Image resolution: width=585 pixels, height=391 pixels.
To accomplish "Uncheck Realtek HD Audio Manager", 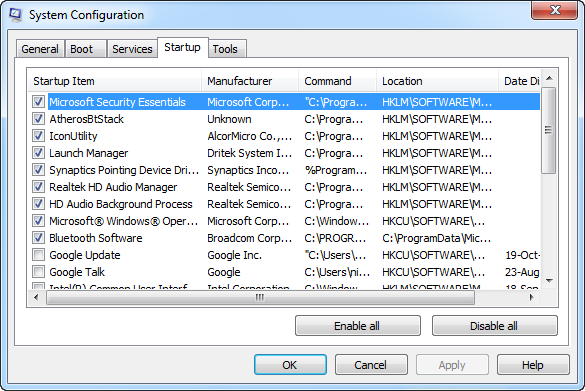I will 38,187.
